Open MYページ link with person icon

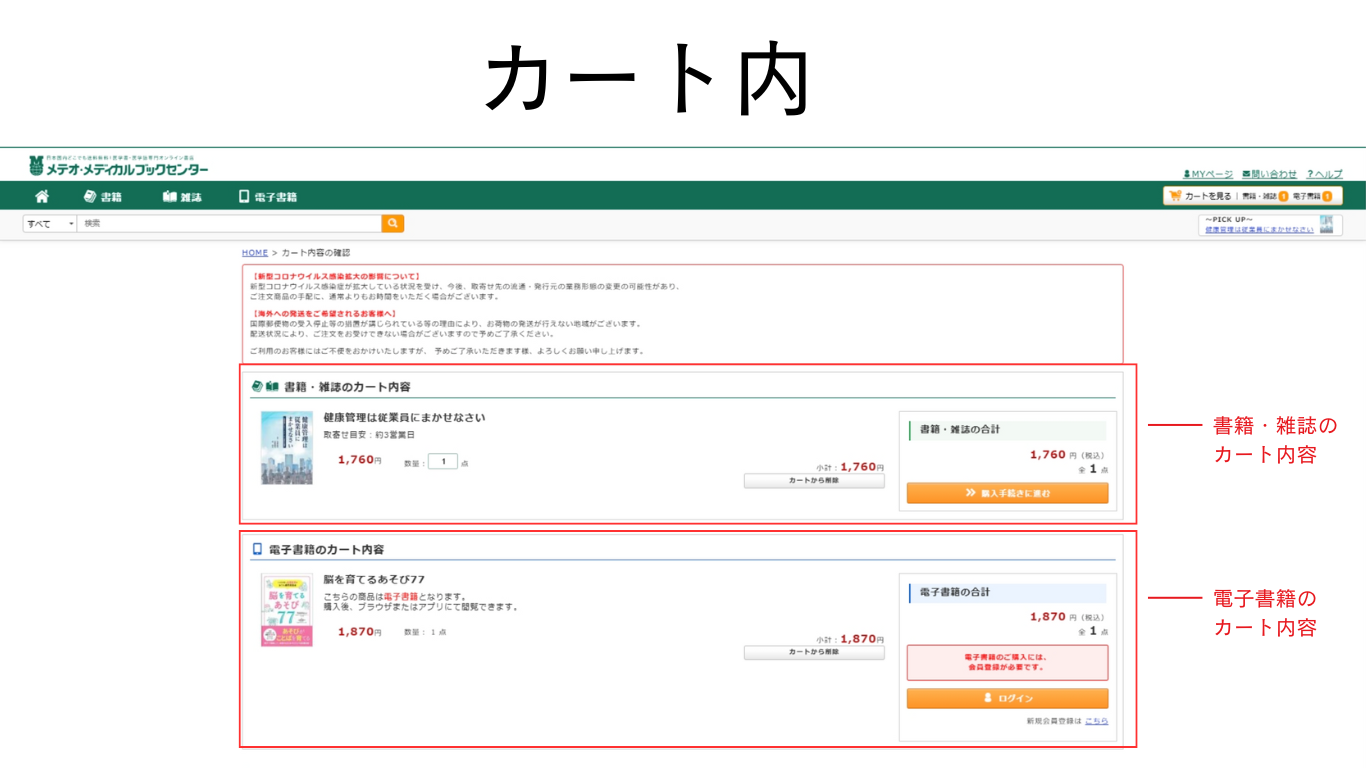point(1208,174)
